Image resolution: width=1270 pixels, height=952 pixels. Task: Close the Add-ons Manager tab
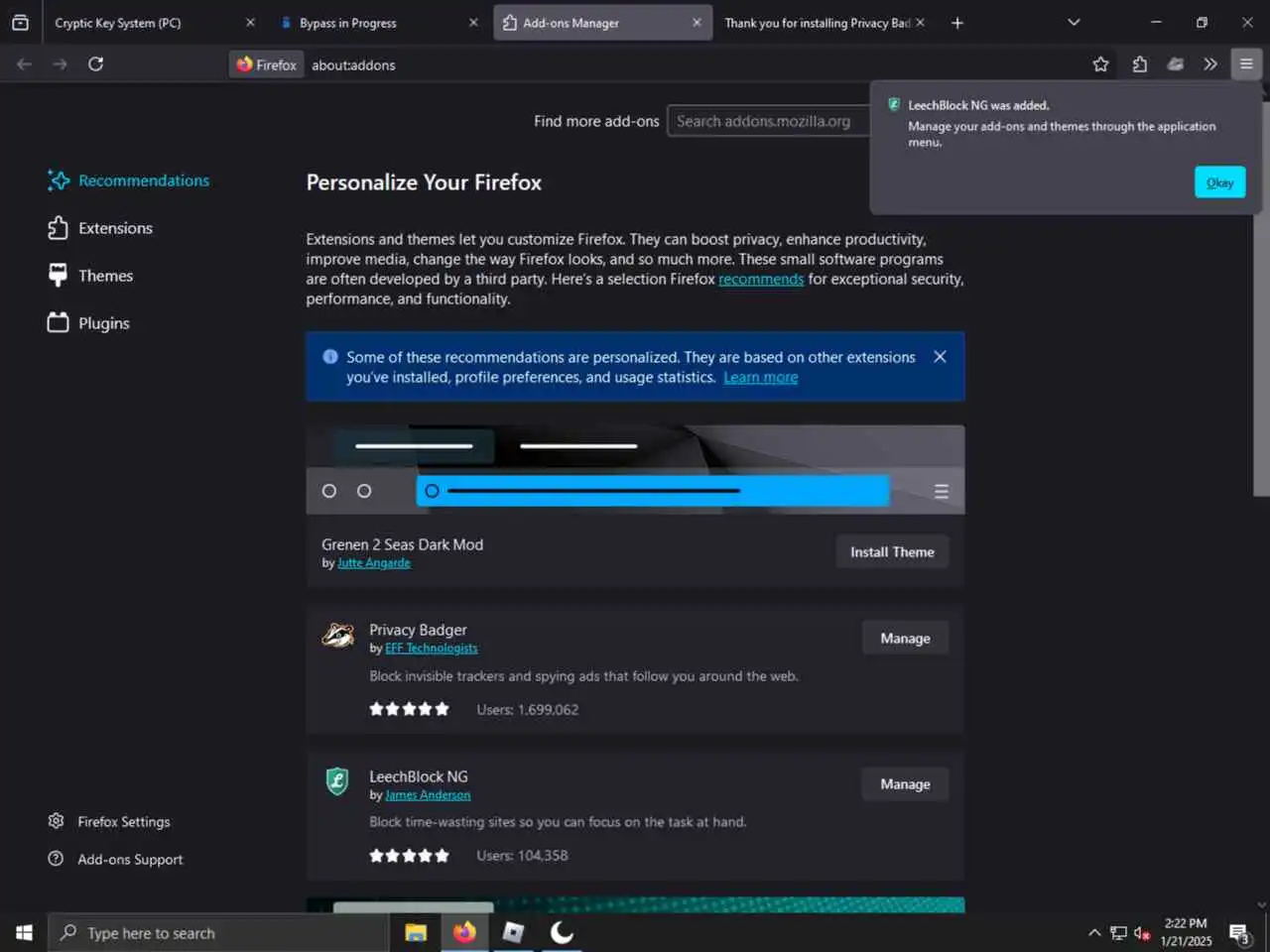click(x=697, y=23)
